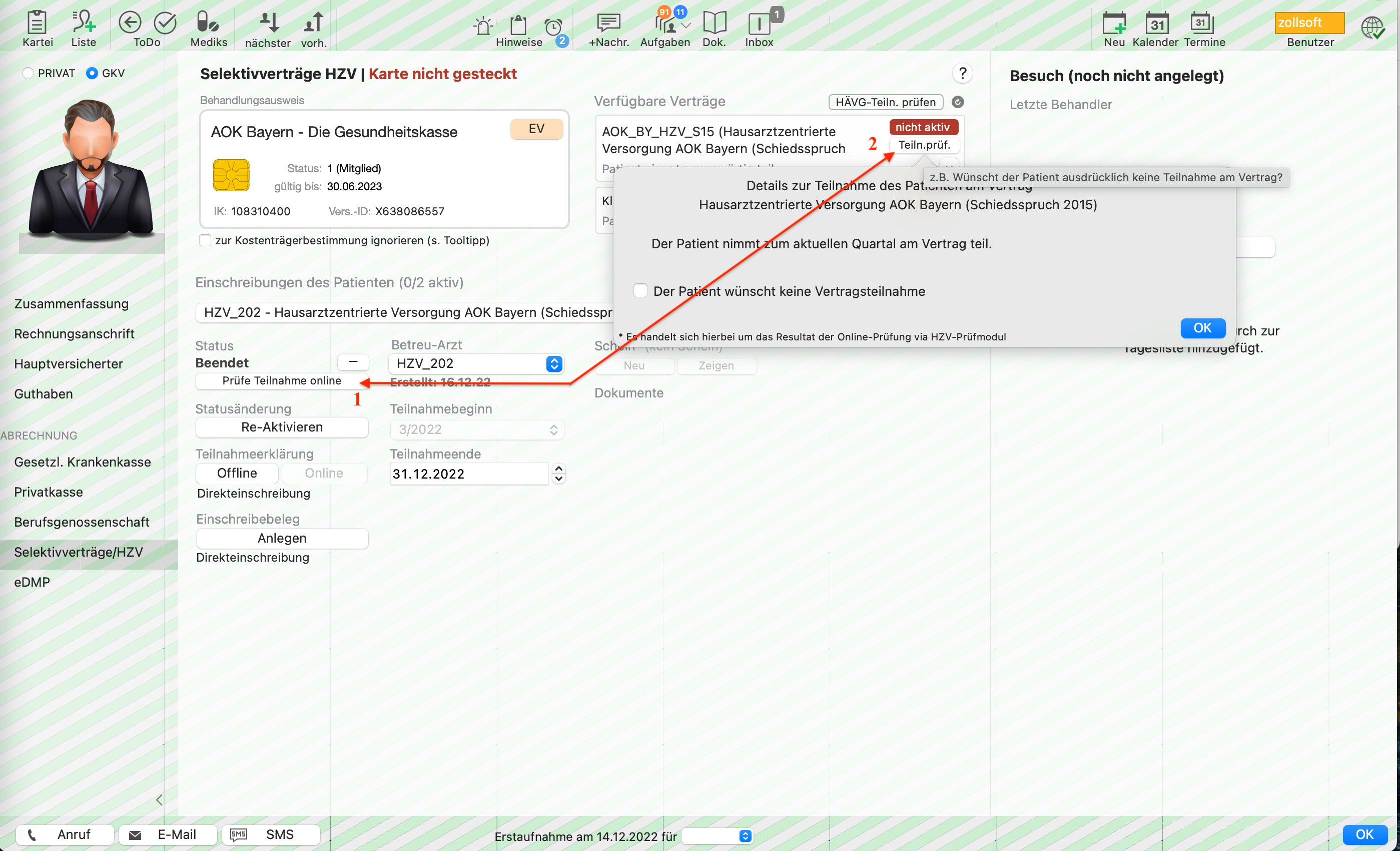
Task: Open eDMP section
Action: (x=33, y=582)
